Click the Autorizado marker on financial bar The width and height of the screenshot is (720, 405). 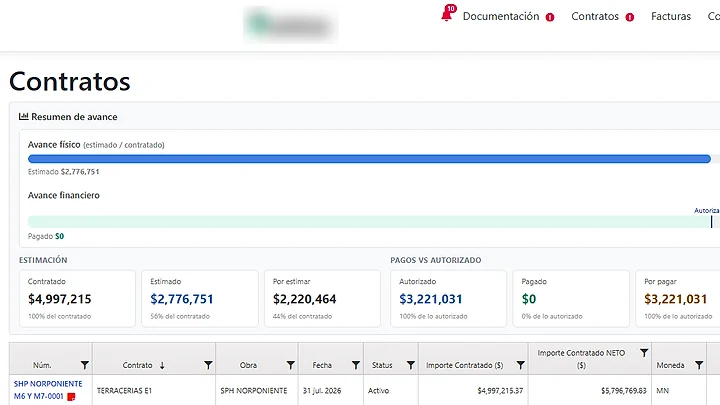coord(711,221)
